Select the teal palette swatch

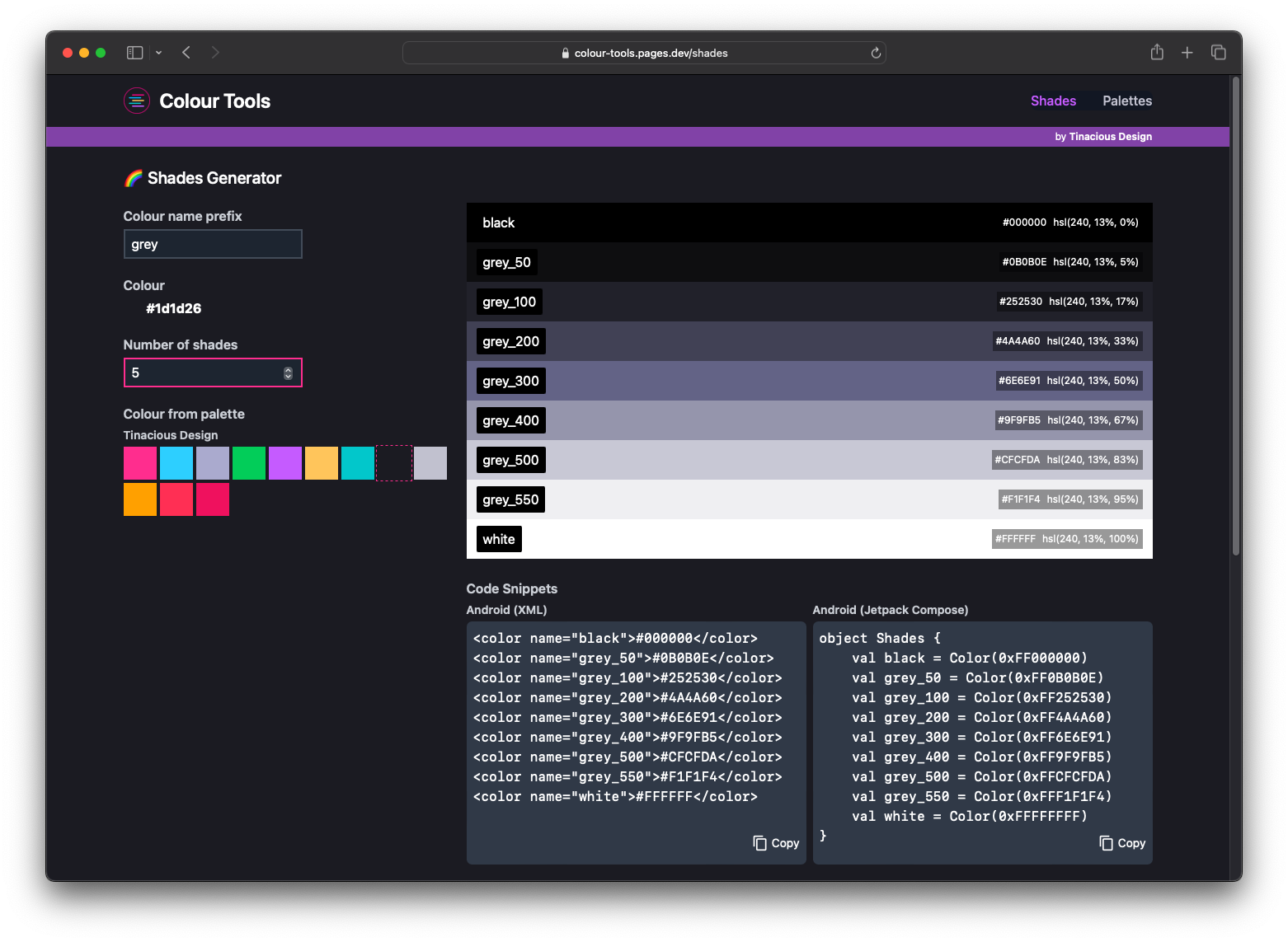(358, 463)
